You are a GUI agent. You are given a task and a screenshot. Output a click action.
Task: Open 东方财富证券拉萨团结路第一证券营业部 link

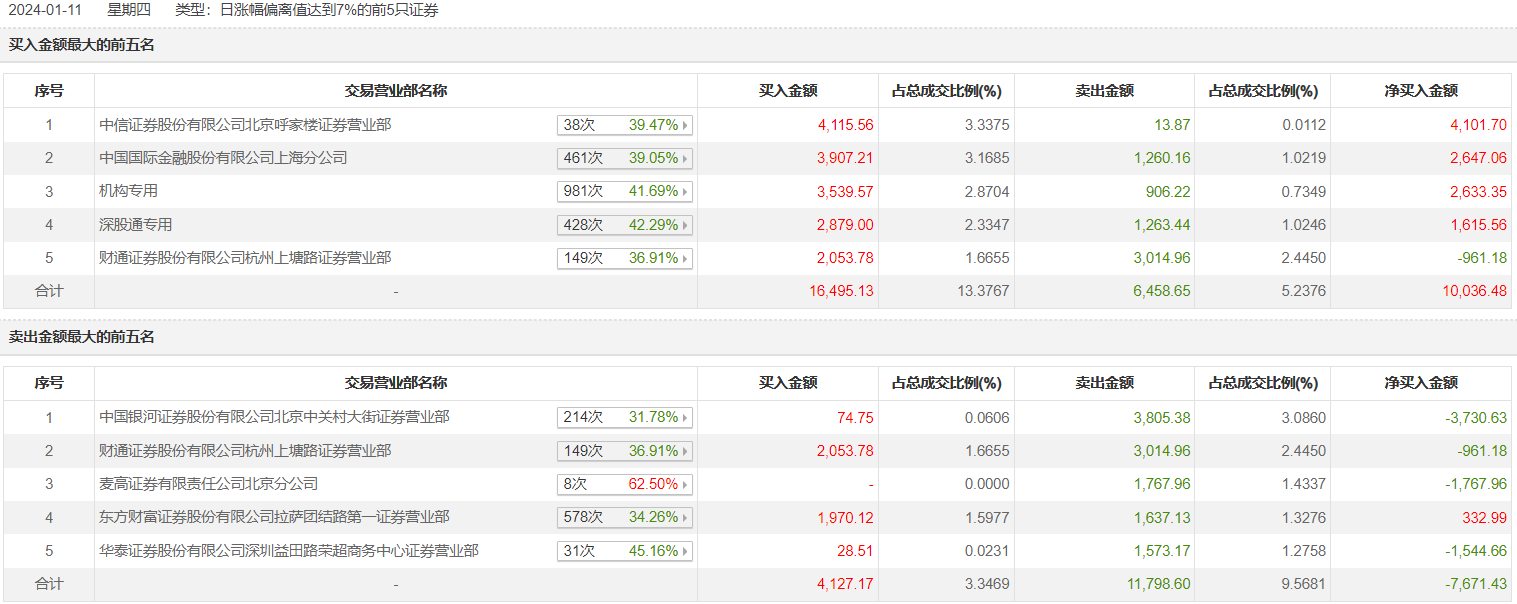coord(274,517)
